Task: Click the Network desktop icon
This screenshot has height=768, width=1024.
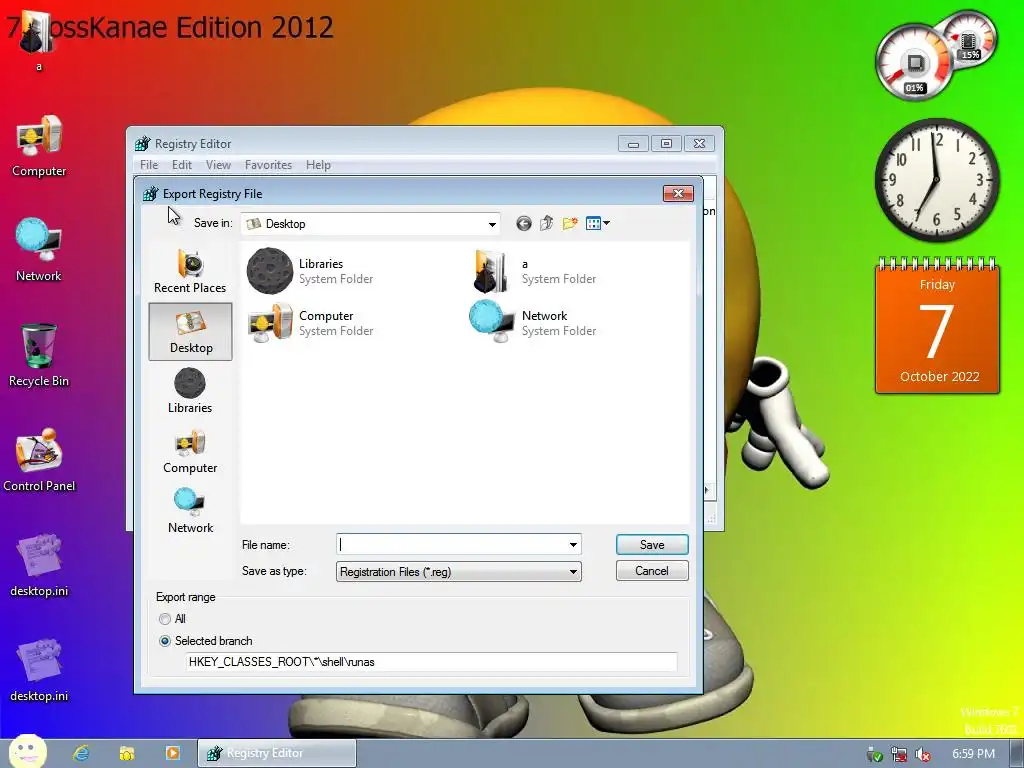Action: [x=39, y=251]
